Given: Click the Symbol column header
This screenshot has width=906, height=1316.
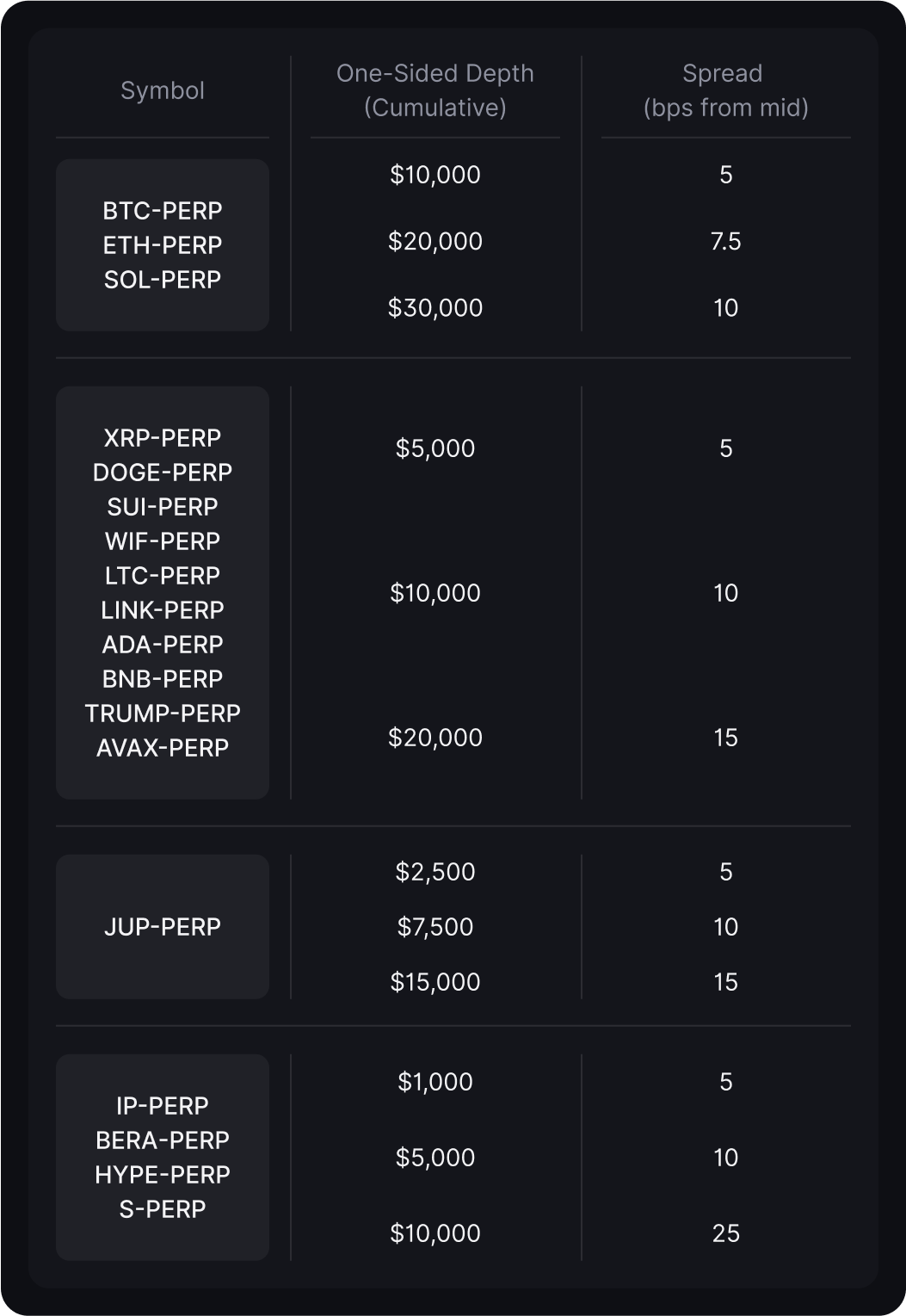Looking at the screenshot, I should click(163, 90).
